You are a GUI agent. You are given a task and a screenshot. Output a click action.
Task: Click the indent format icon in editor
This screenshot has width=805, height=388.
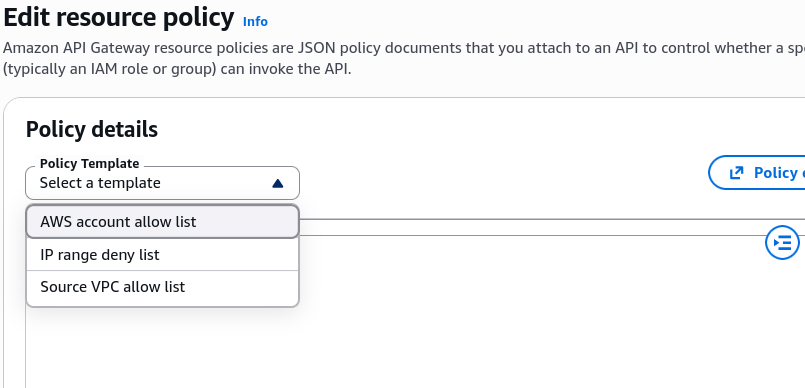click(782, 242)
